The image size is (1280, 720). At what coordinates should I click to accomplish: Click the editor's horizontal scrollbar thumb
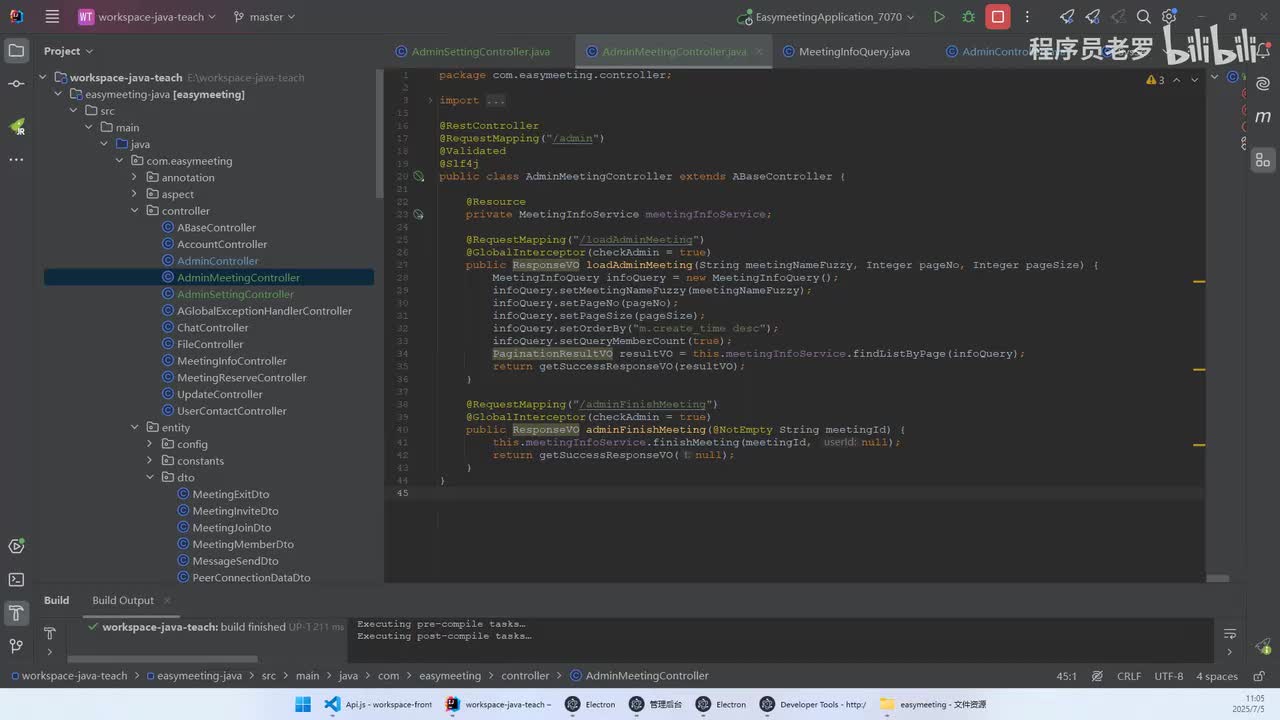pos(1217,578)
